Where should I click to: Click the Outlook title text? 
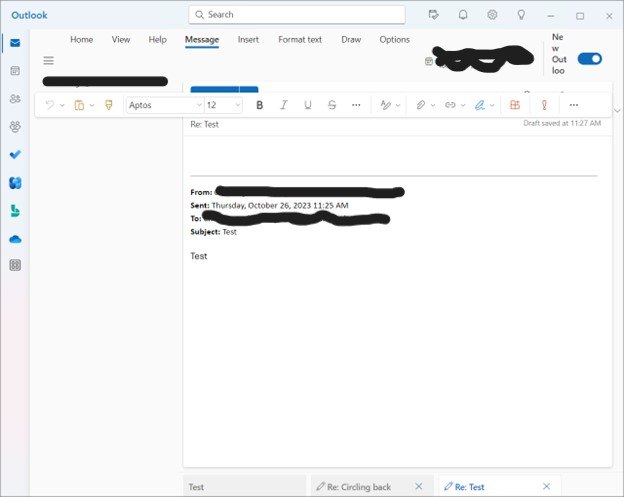[x=29, y=15]
